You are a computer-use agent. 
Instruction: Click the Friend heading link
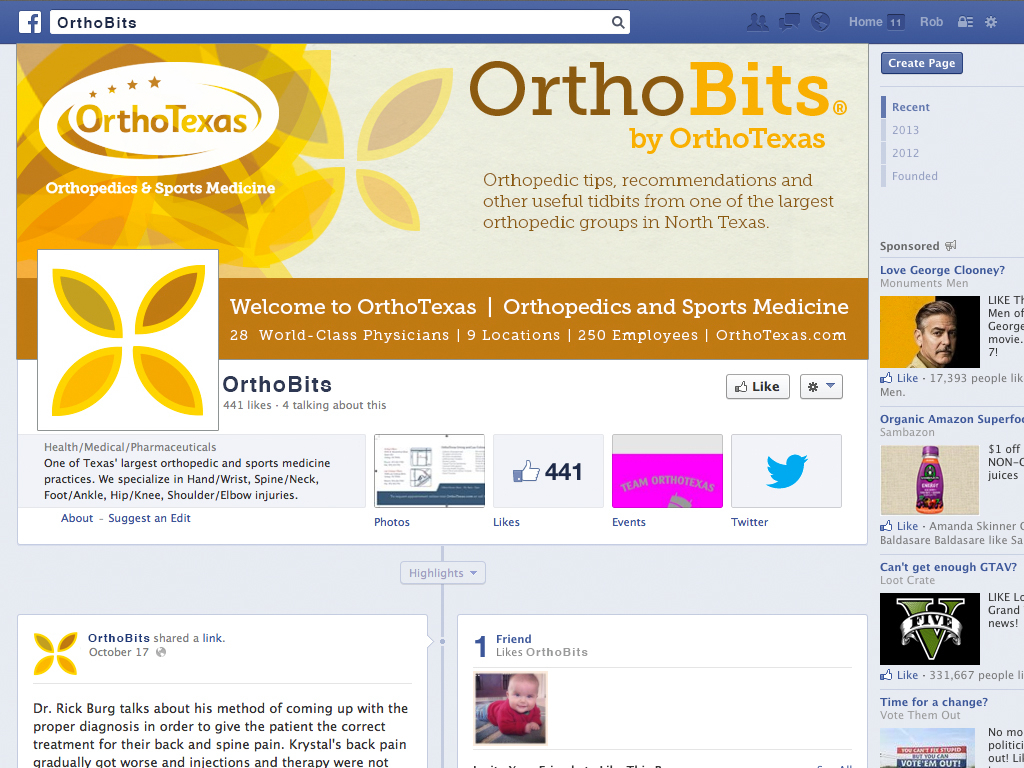tap(513, 639)
